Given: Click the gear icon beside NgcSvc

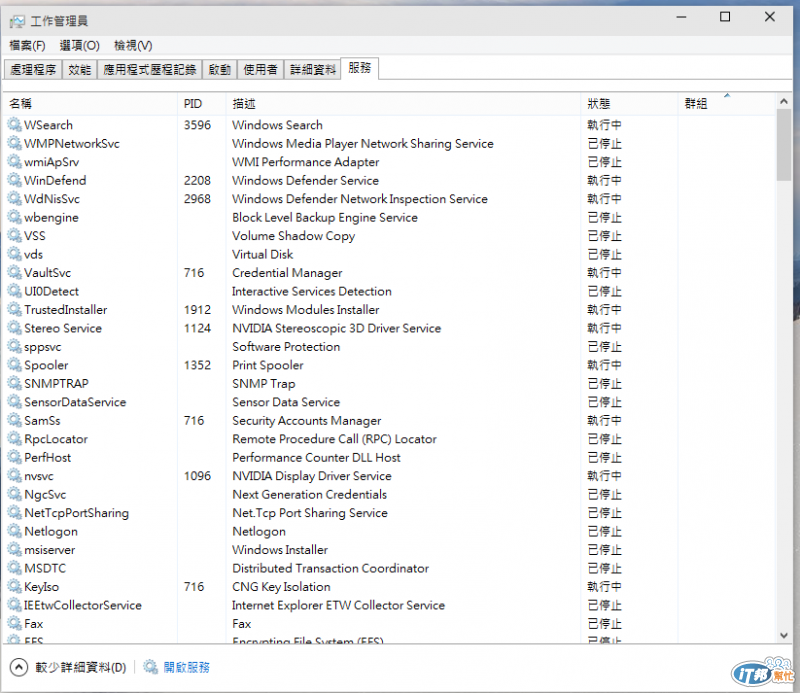Looking at the screenshot, I should coord(14,494).
